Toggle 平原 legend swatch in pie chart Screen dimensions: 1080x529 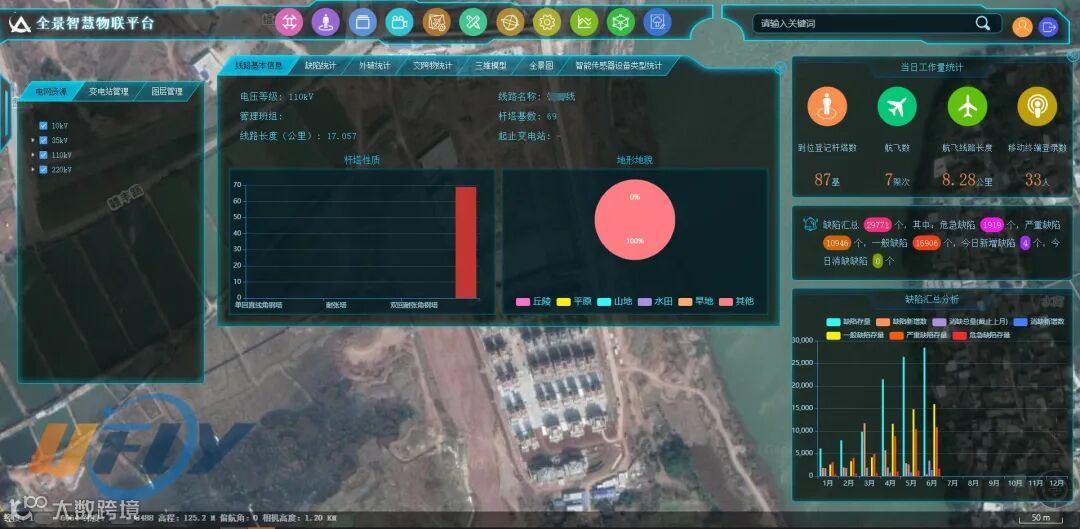[563, 302]
